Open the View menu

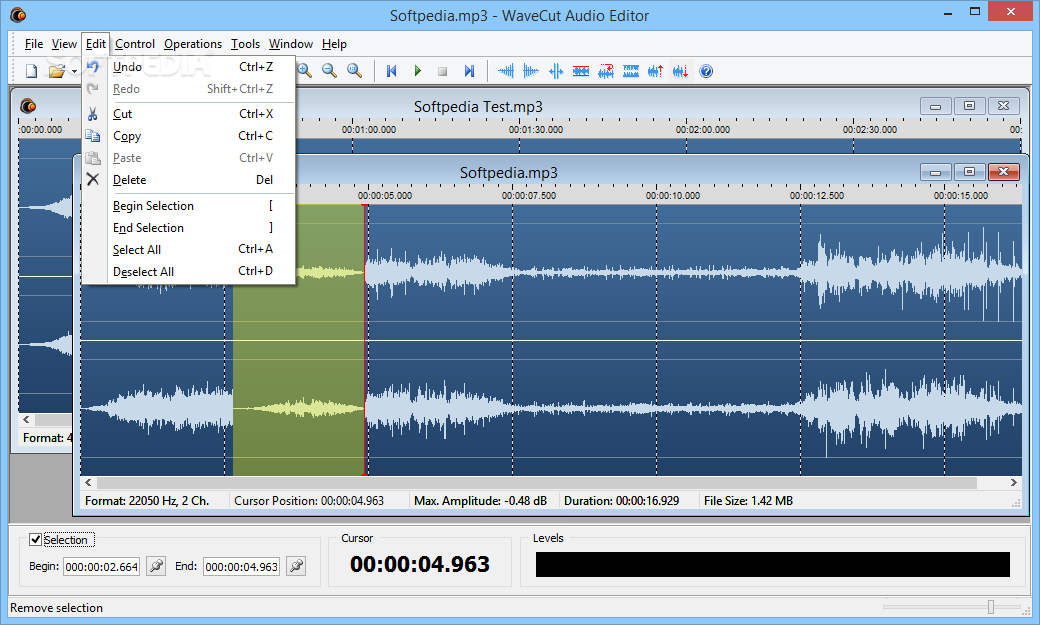pyautogui.click(x=64, y=44)
